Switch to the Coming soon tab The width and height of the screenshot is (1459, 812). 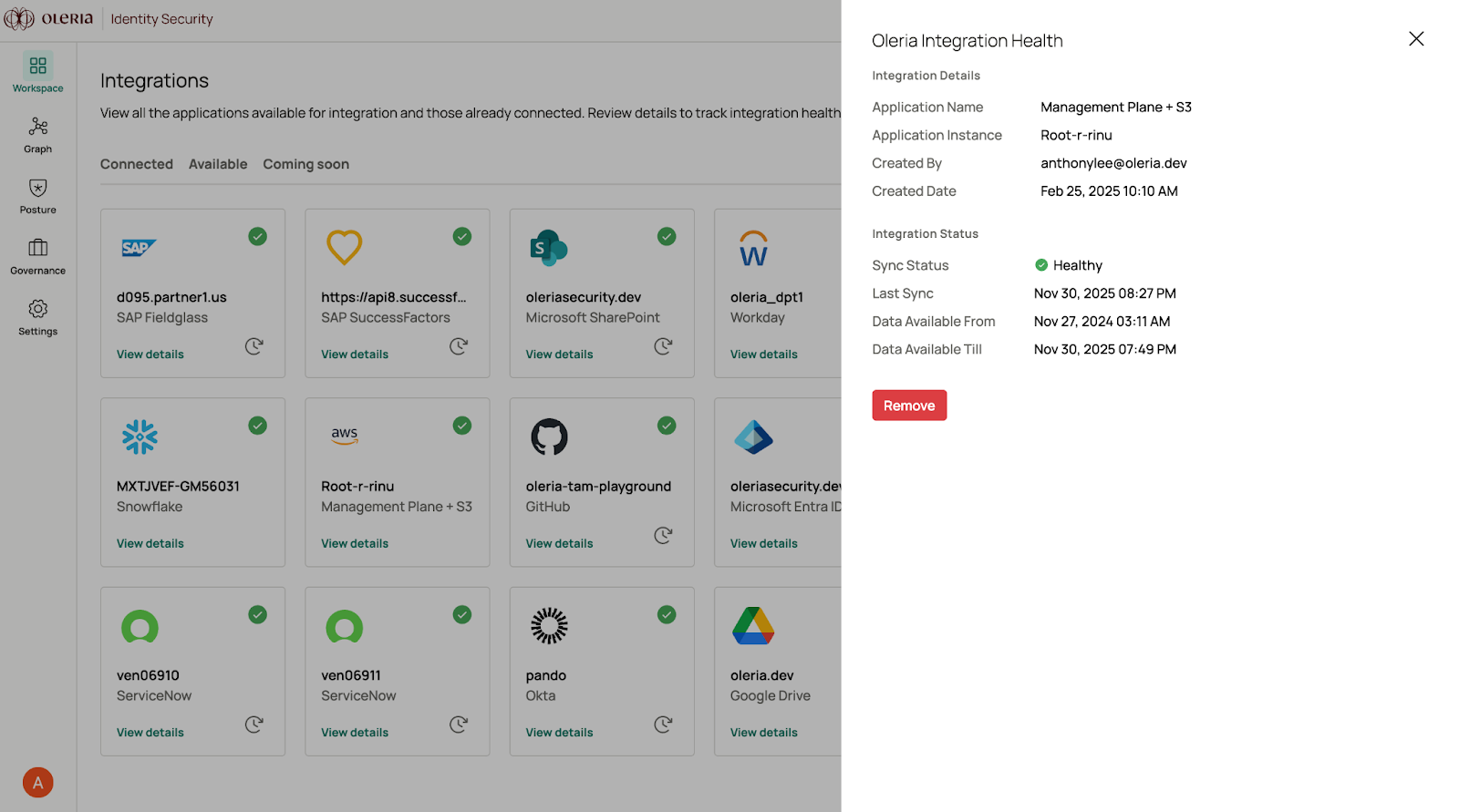tap(306, 164)
